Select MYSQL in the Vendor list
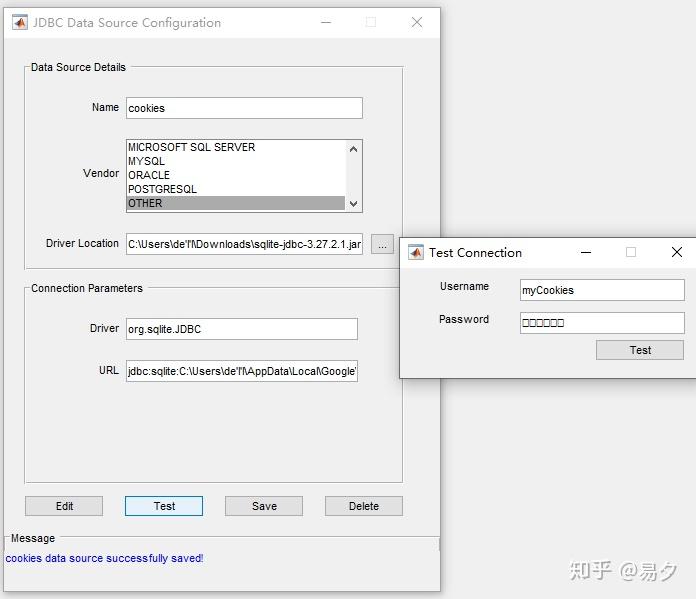 [x=236, y=161]
